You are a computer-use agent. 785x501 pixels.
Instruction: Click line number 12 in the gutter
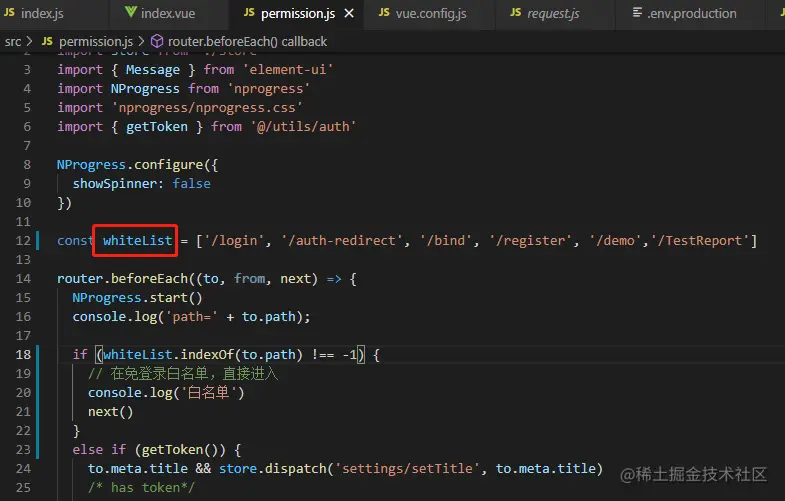point(23,241)
